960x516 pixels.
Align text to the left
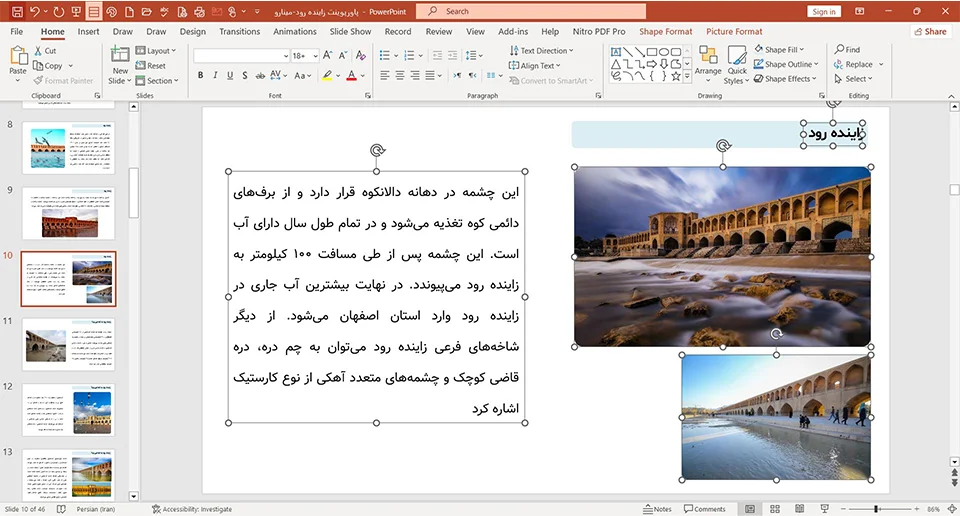384,75
